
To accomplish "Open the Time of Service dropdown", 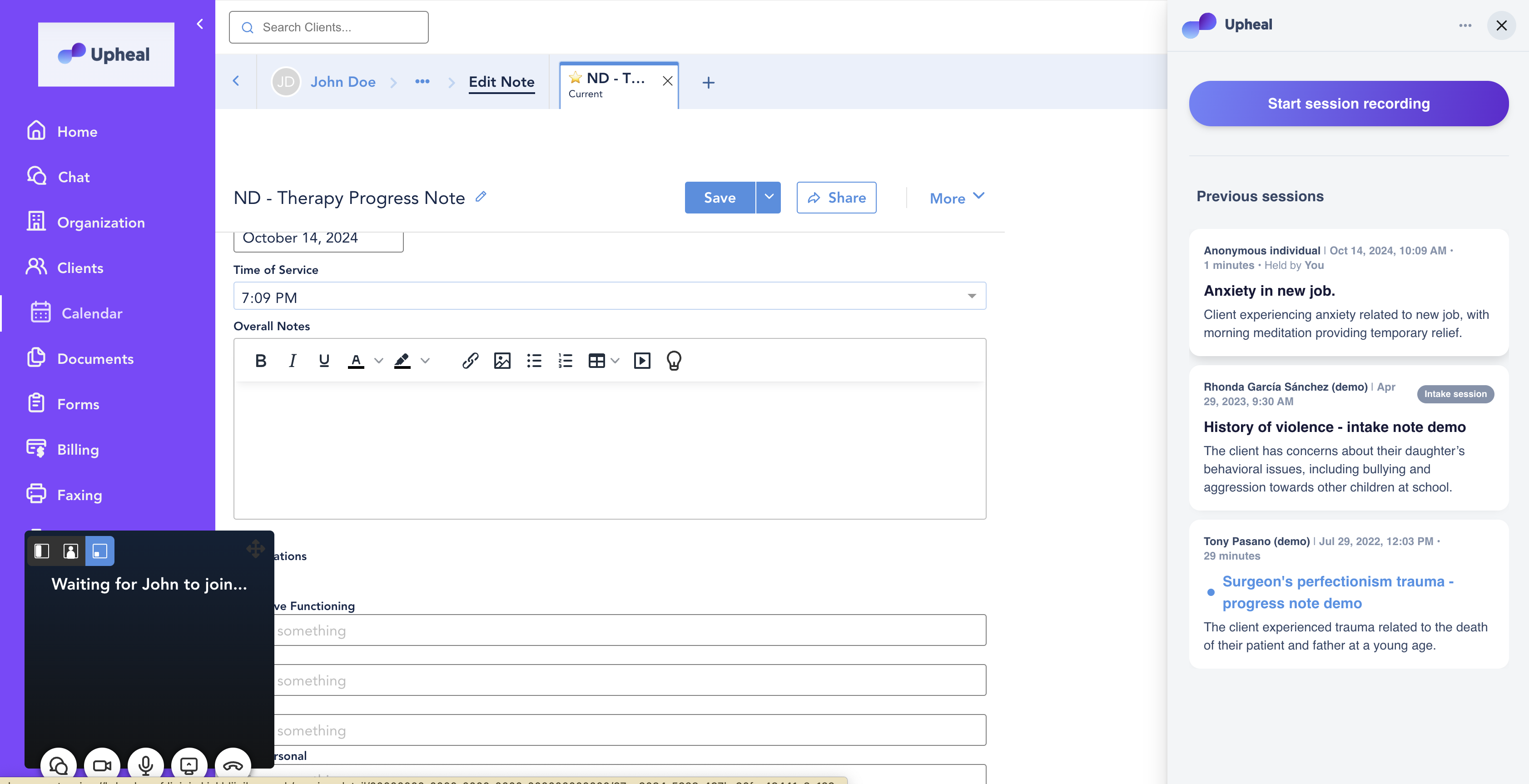I will [971, 296].
